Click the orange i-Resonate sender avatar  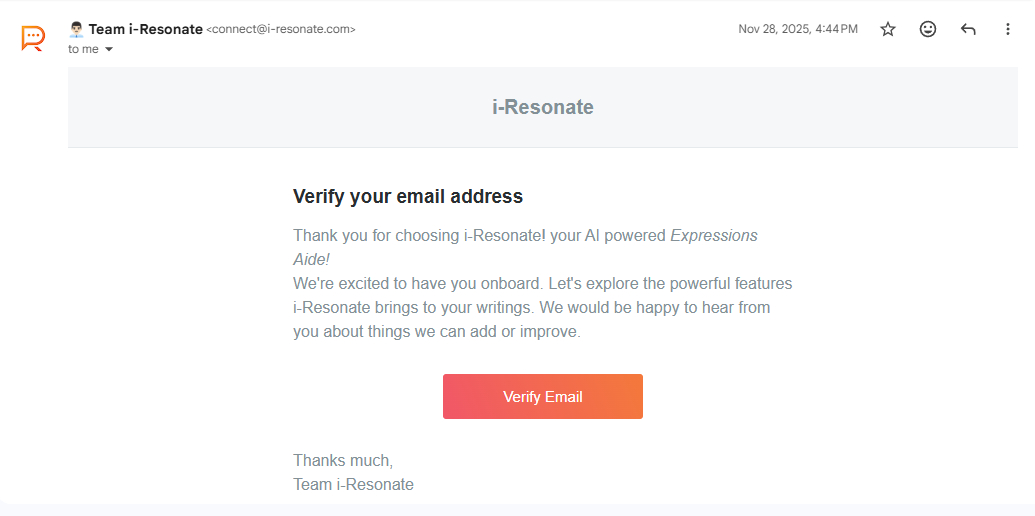pos(33,38)
